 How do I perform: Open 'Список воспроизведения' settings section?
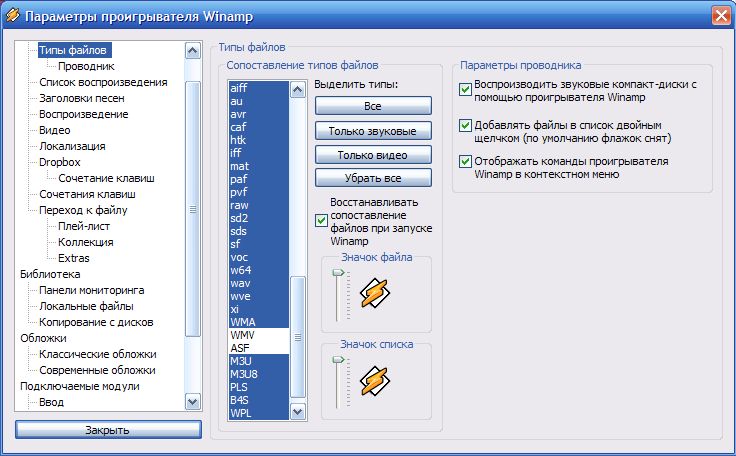tap(102, 81)
